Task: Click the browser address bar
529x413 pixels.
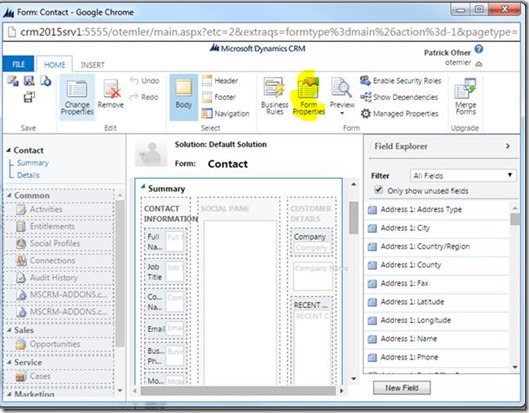Action: click(x=261, y=32)
